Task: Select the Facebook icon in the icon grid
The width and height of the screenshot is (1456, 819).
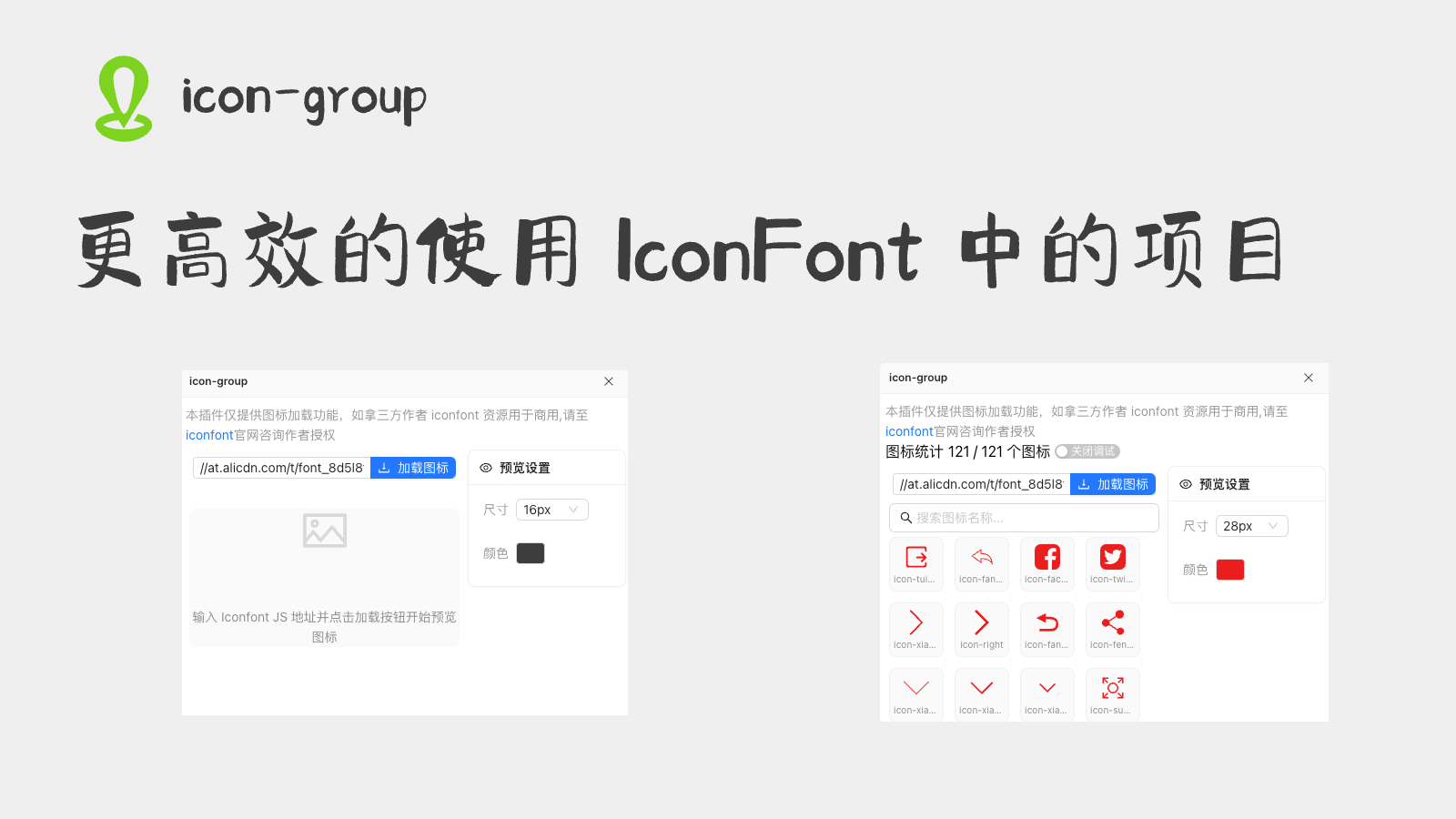Action: coord(1046,558)
